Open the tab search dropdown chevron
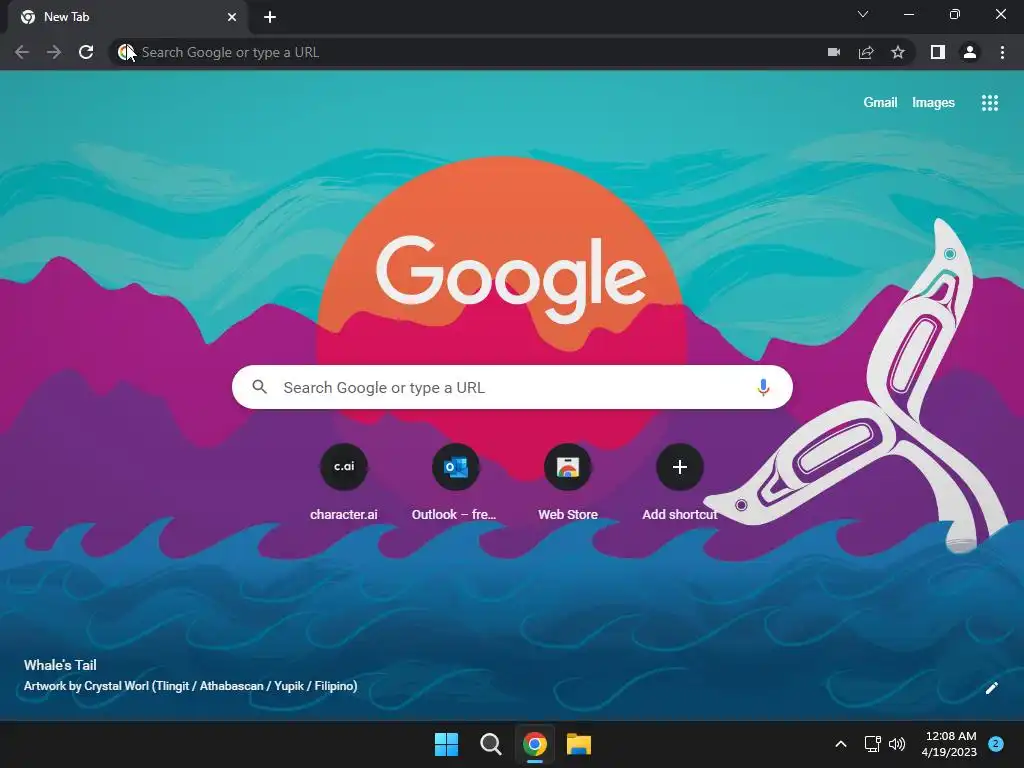The height and width of the screenshot is (768, 1024). pyautogui.click(x=863, y=14)
